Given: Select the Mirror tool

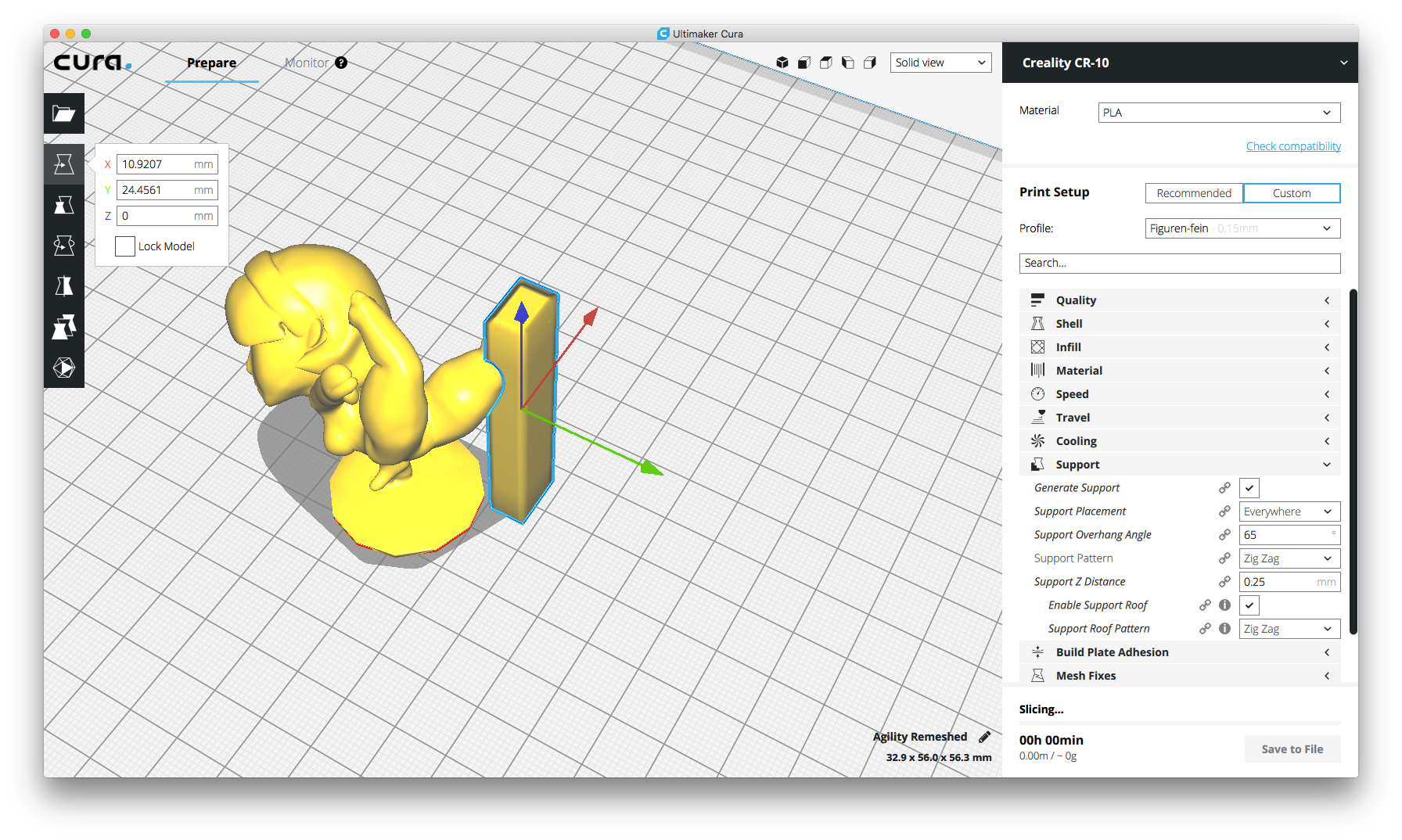Looking at the screenshot, I should (64, 286).
